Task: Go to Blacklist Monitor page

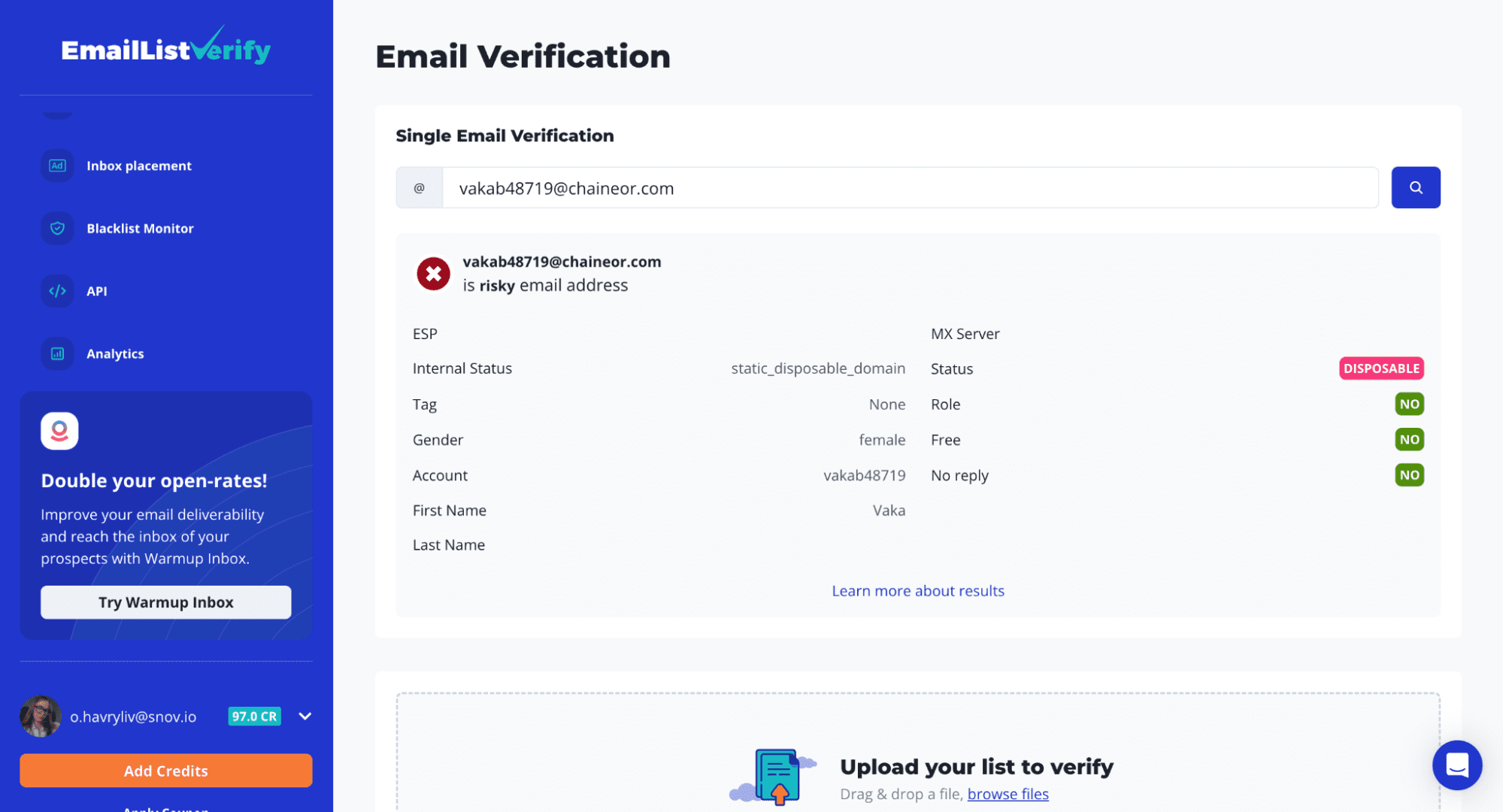Action: click(140, 229)
